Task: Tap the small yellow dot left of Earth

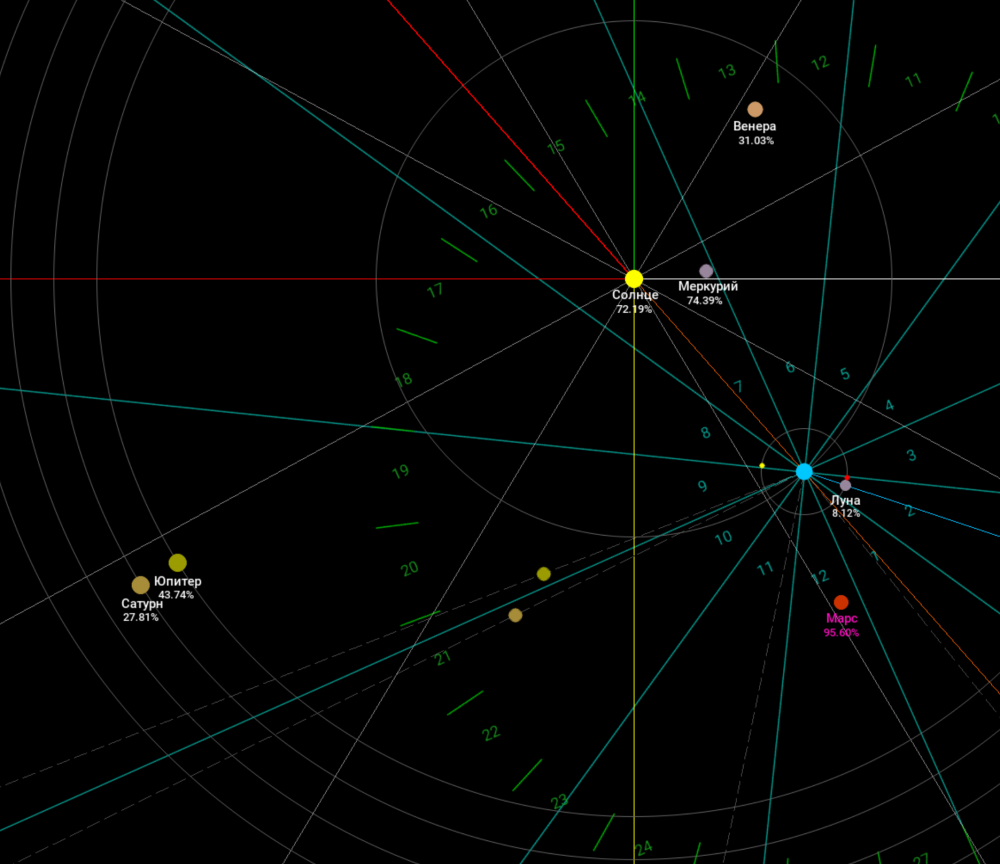Action: (762, 465)
